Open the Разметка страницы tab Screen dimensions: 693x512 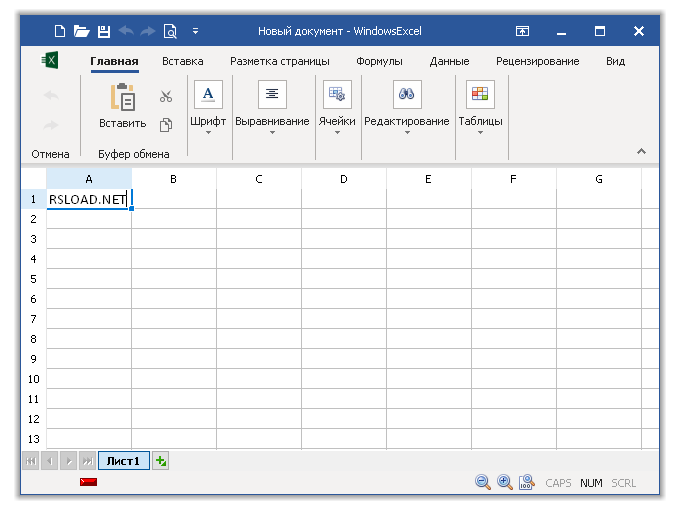280,61
